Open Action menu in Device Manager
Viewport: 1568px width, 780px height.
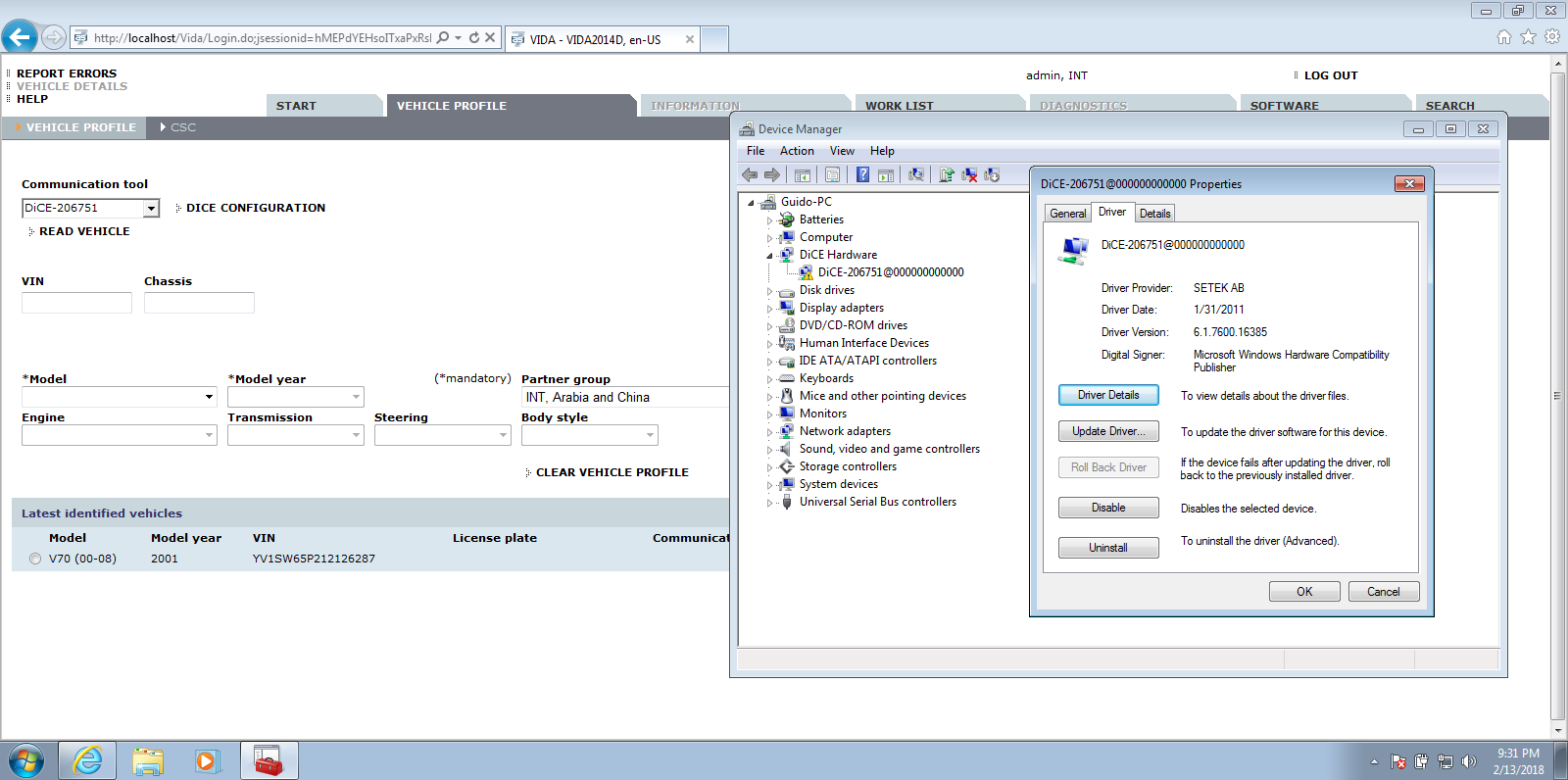(797, 151)
